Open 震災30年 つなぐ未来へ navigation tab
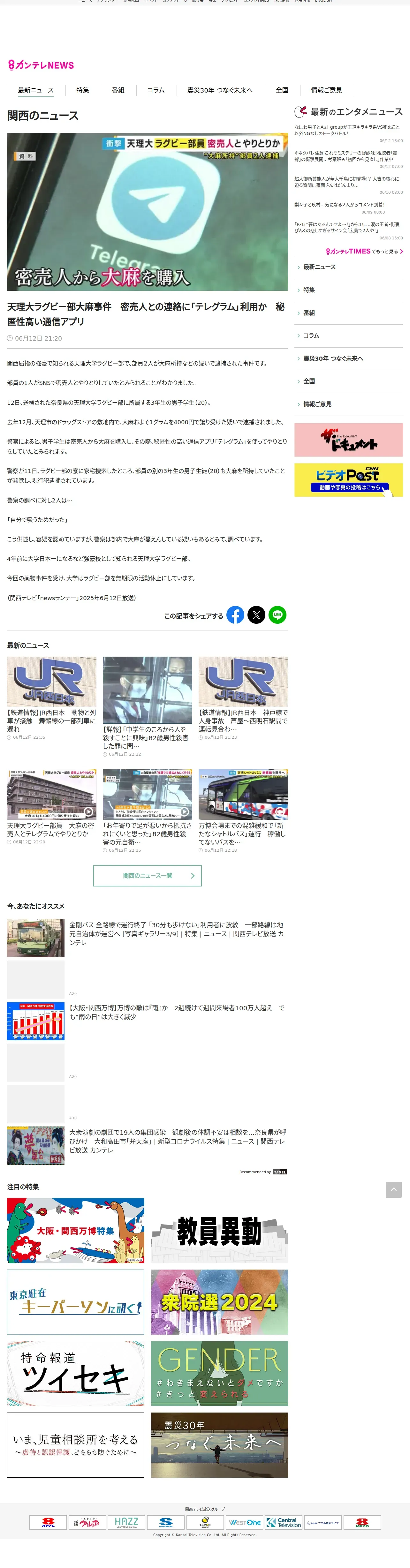The height and width of the screenshot is (1568, 410). (220, 90)
